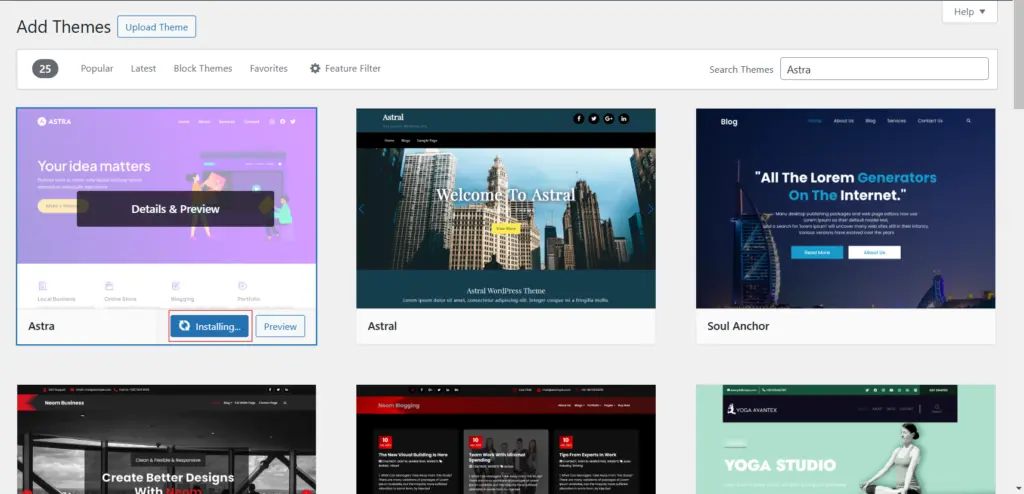Click the Astra theme name label
Screen dimensions: 1024x494
click(41, 326)
